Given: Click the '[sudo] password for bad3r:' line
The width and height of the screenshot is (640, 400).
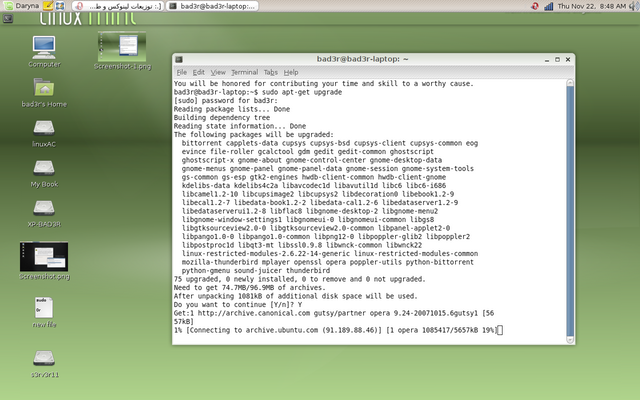Looking at the screenshot, I should pos(226,101).
